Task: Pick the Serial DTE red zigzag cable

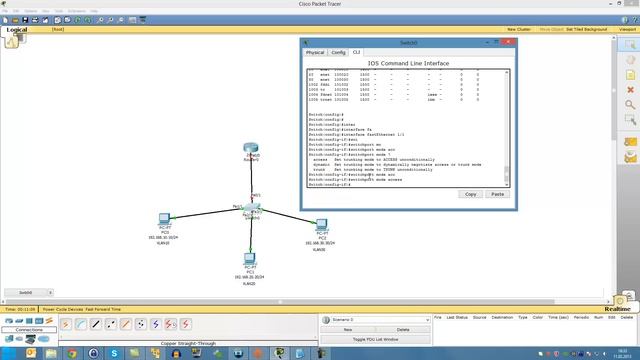Action: (186, 324)
